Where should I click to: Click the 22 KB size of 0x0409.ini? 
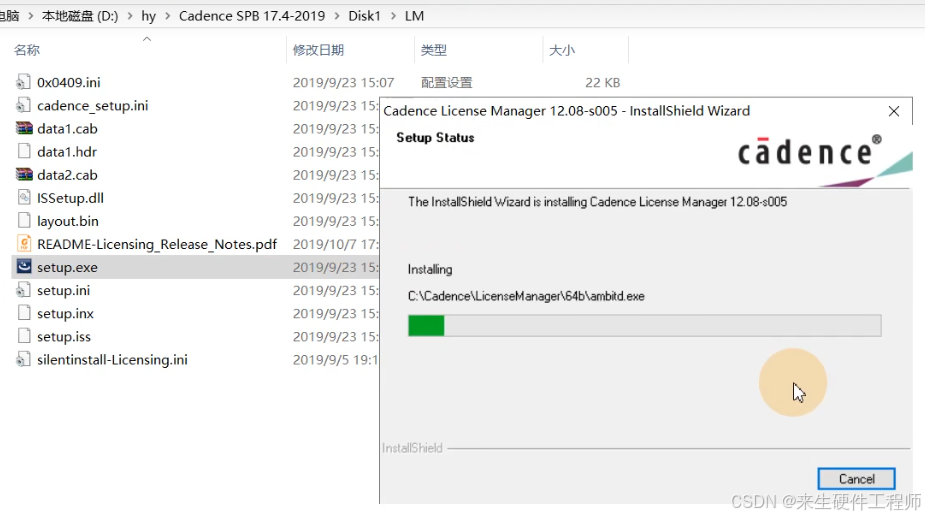click(602, 83)
